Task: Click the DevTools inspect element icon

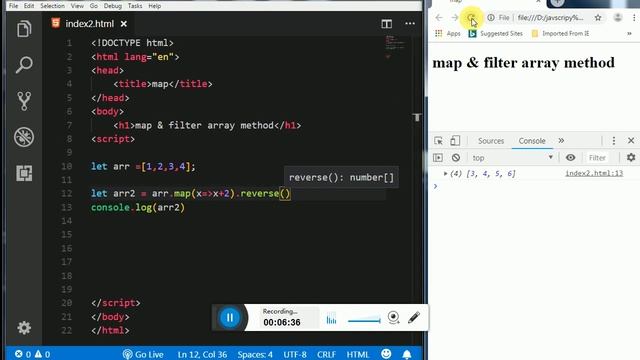Action: point(438,141)
